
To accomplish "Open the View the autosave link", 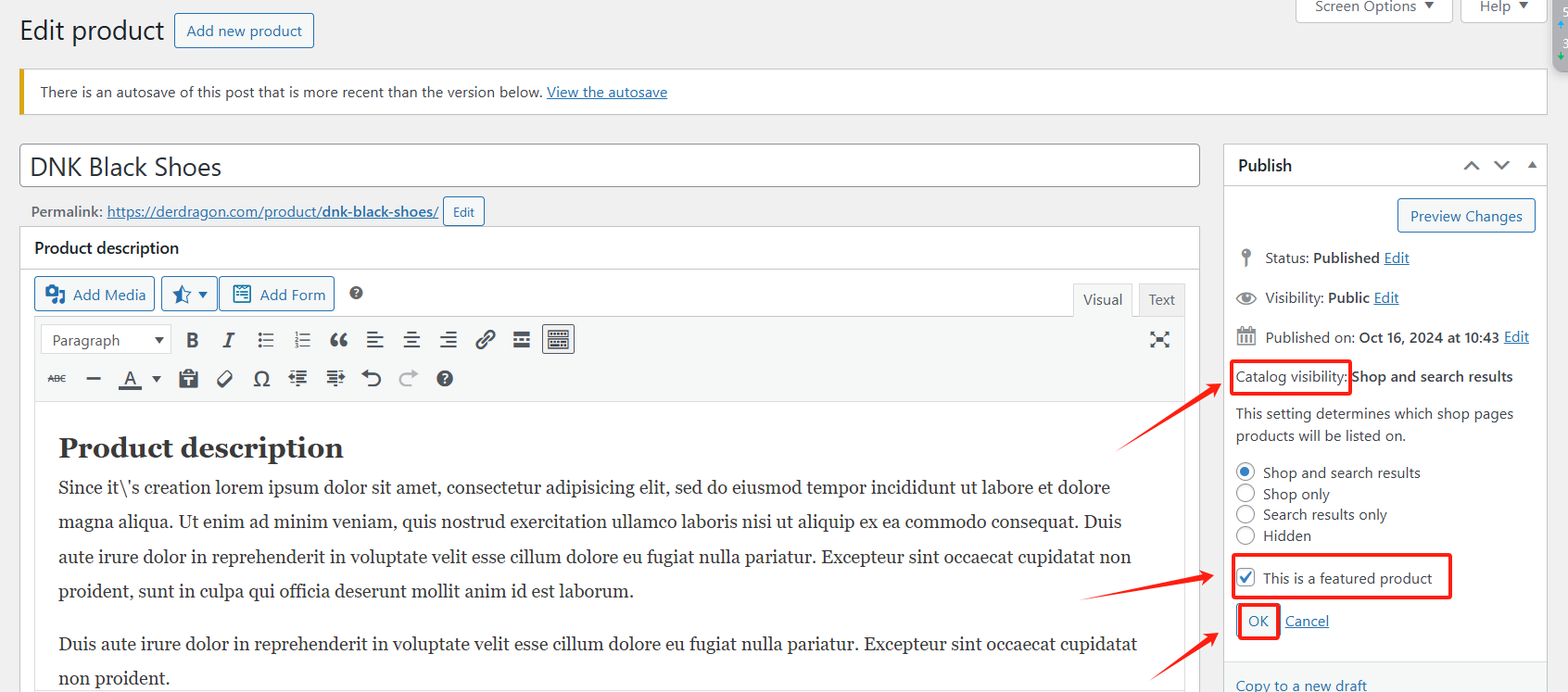I will pyautogui.click(x=607, y=93).
